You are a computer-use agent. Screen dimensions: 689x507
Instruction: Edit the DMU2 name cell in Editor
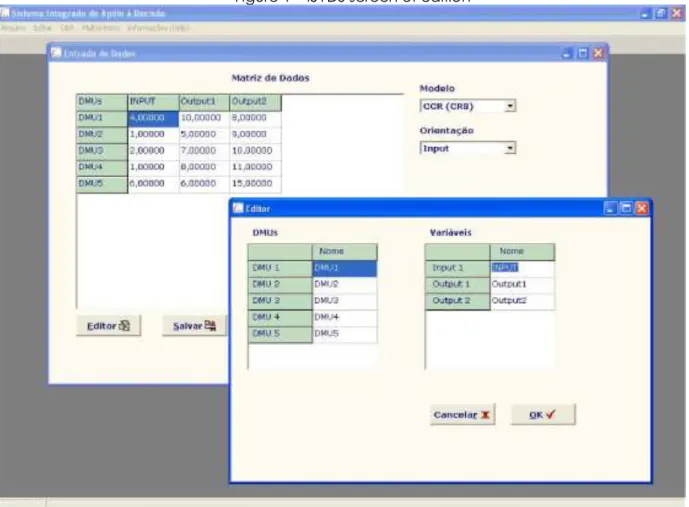[x=344, y=285]
